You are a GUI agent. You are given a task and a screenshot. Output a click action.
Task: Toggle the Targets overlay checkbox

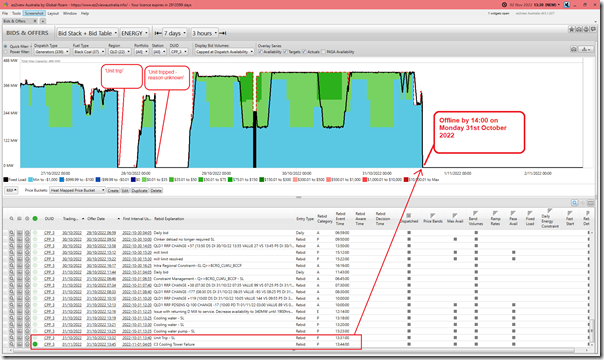285,52
